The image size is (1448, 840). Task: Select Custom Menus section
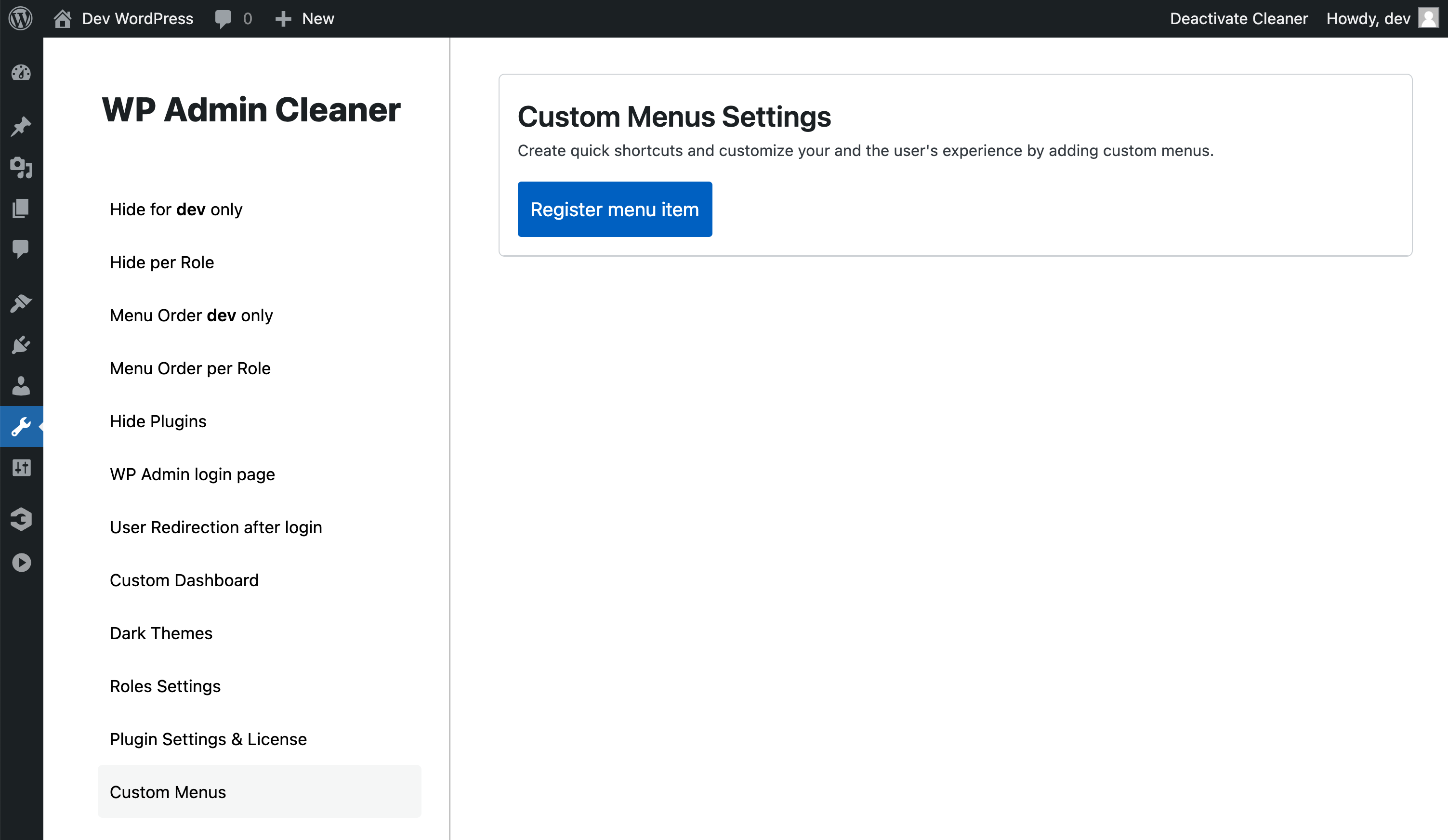[x=259, y=792]
